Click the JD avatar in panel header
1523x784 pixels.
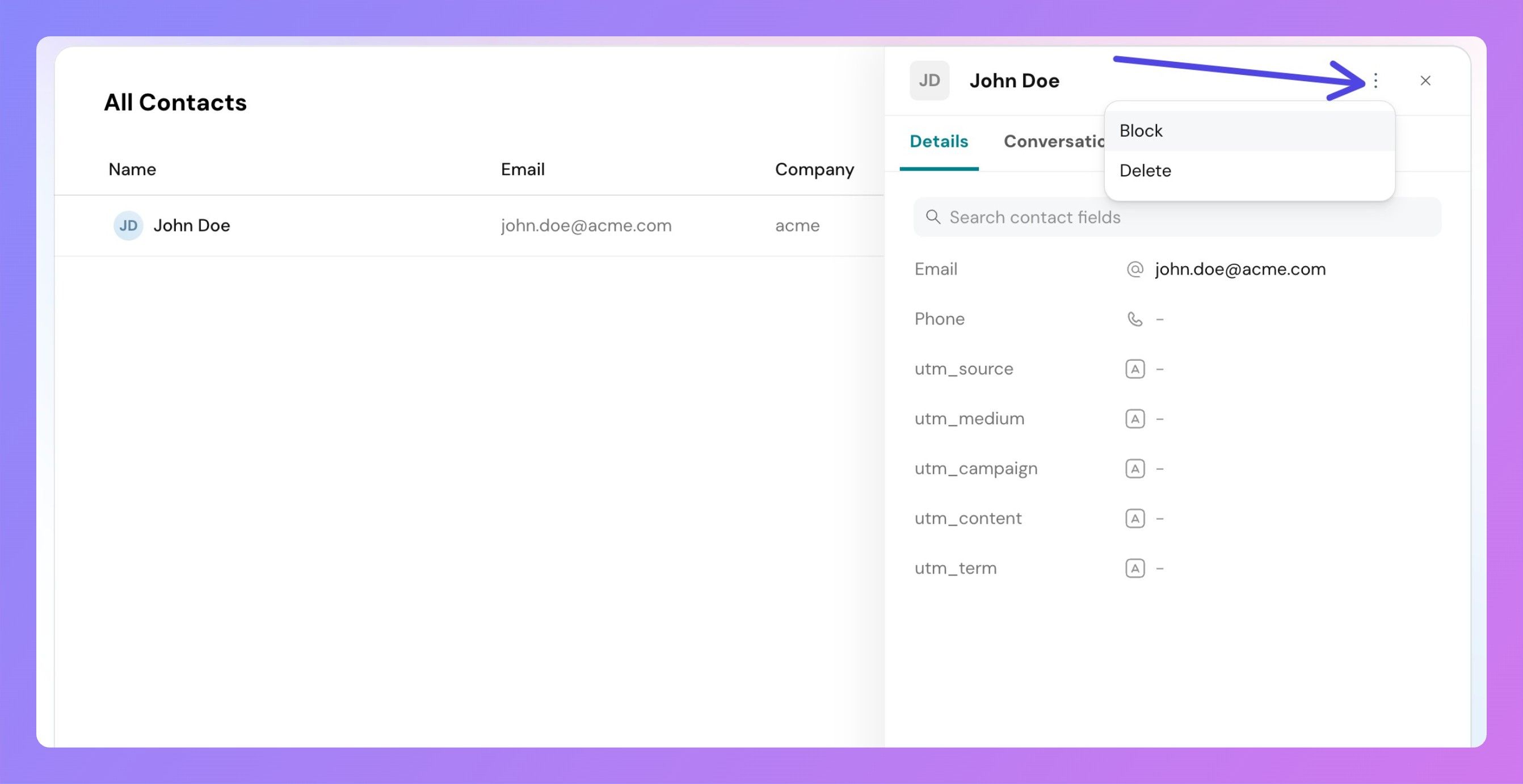tap(929, 81)
